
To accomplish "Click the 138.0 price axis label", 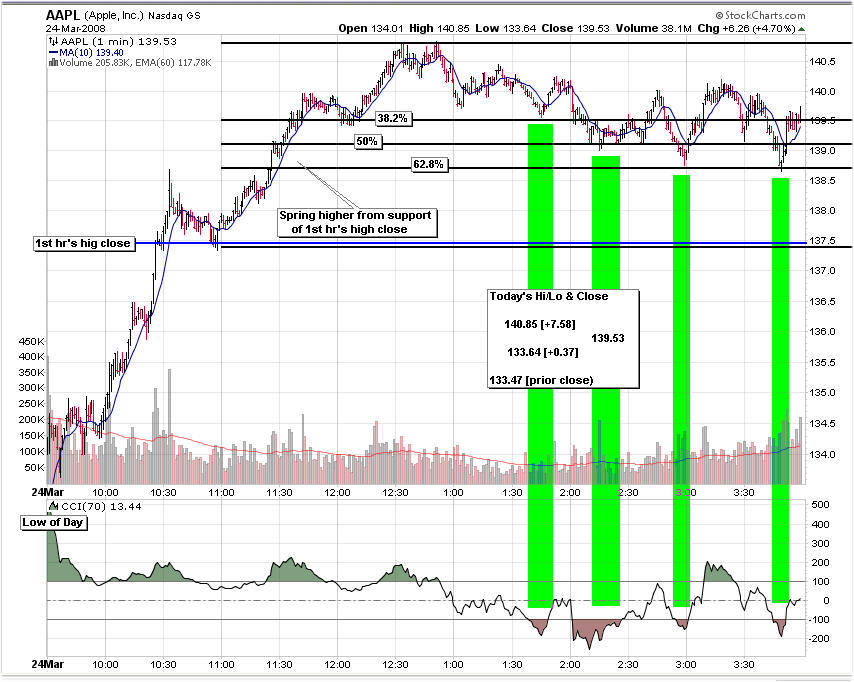I will click(x=822, y=211).
